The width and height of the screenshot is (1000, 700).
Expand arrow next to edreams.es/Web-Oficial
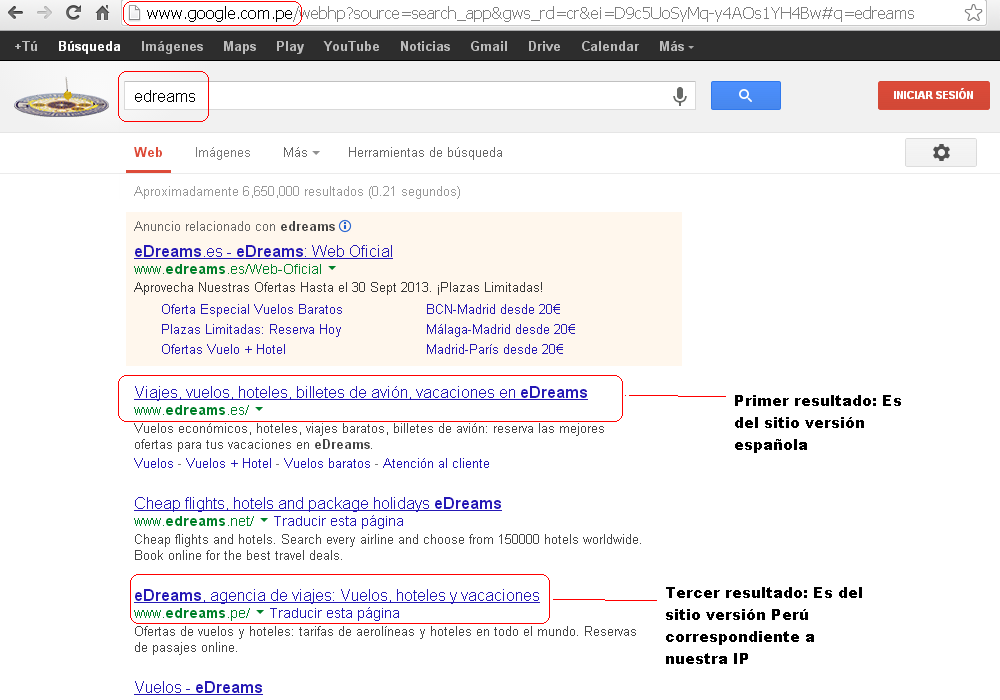332,268
